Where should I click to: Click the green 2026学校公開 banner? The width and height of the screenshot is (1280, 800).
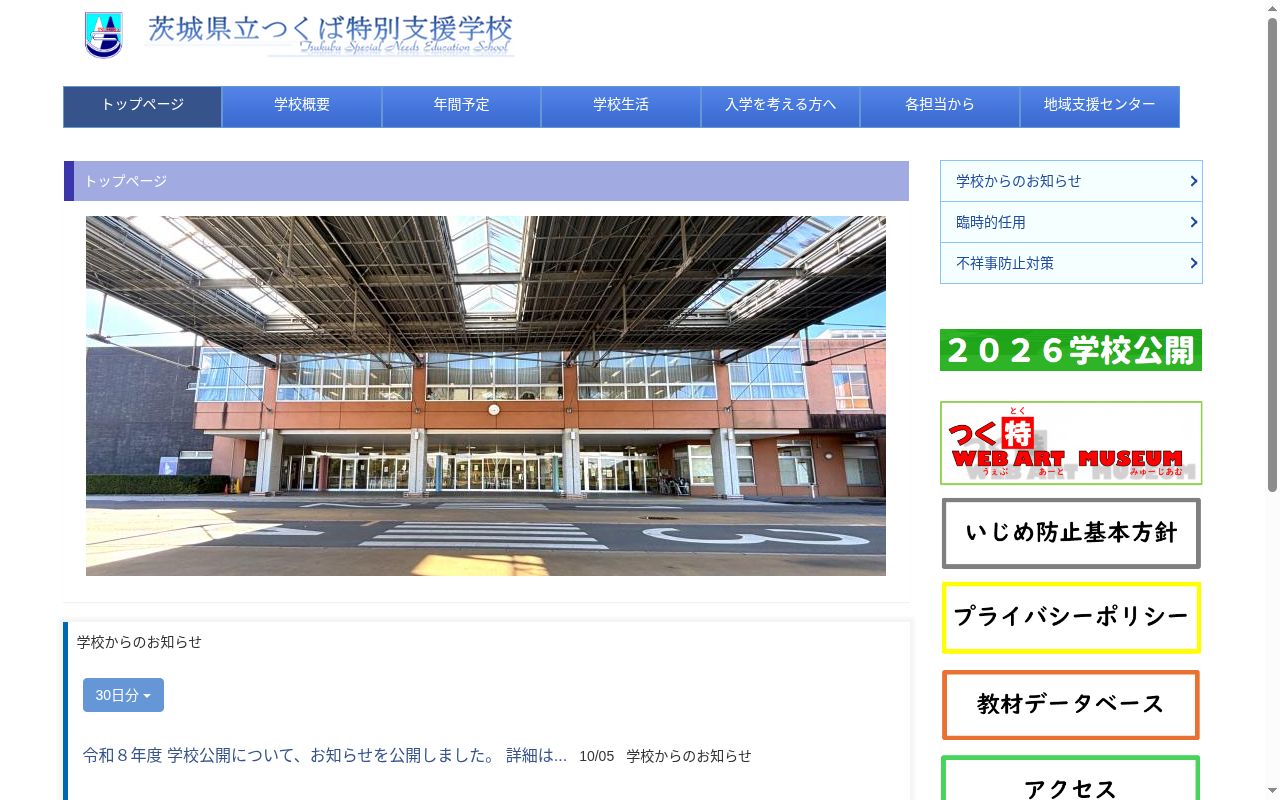tap(1071, 350)
